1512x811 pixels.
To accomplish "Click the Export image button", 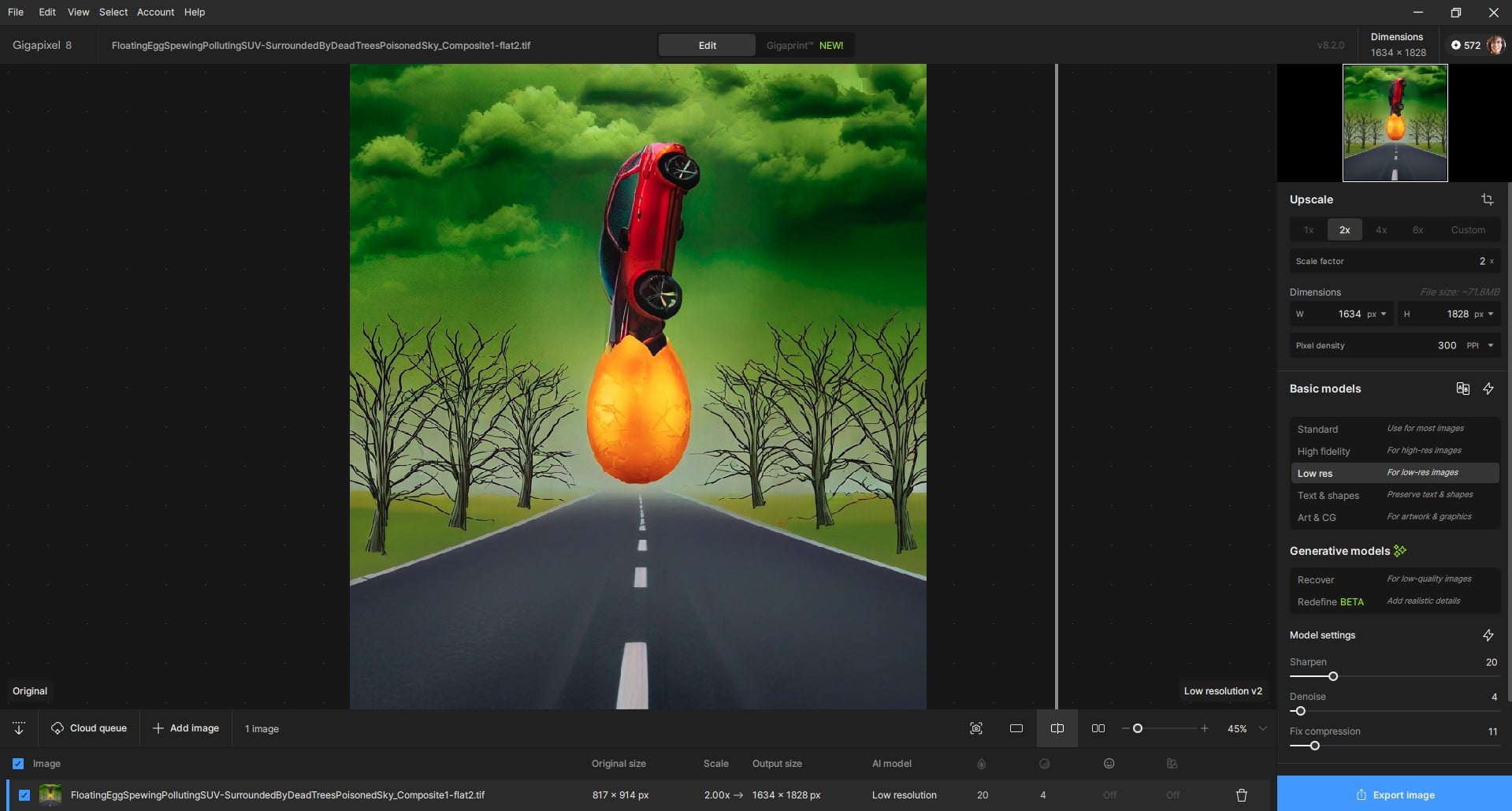I will [1395, 794].
